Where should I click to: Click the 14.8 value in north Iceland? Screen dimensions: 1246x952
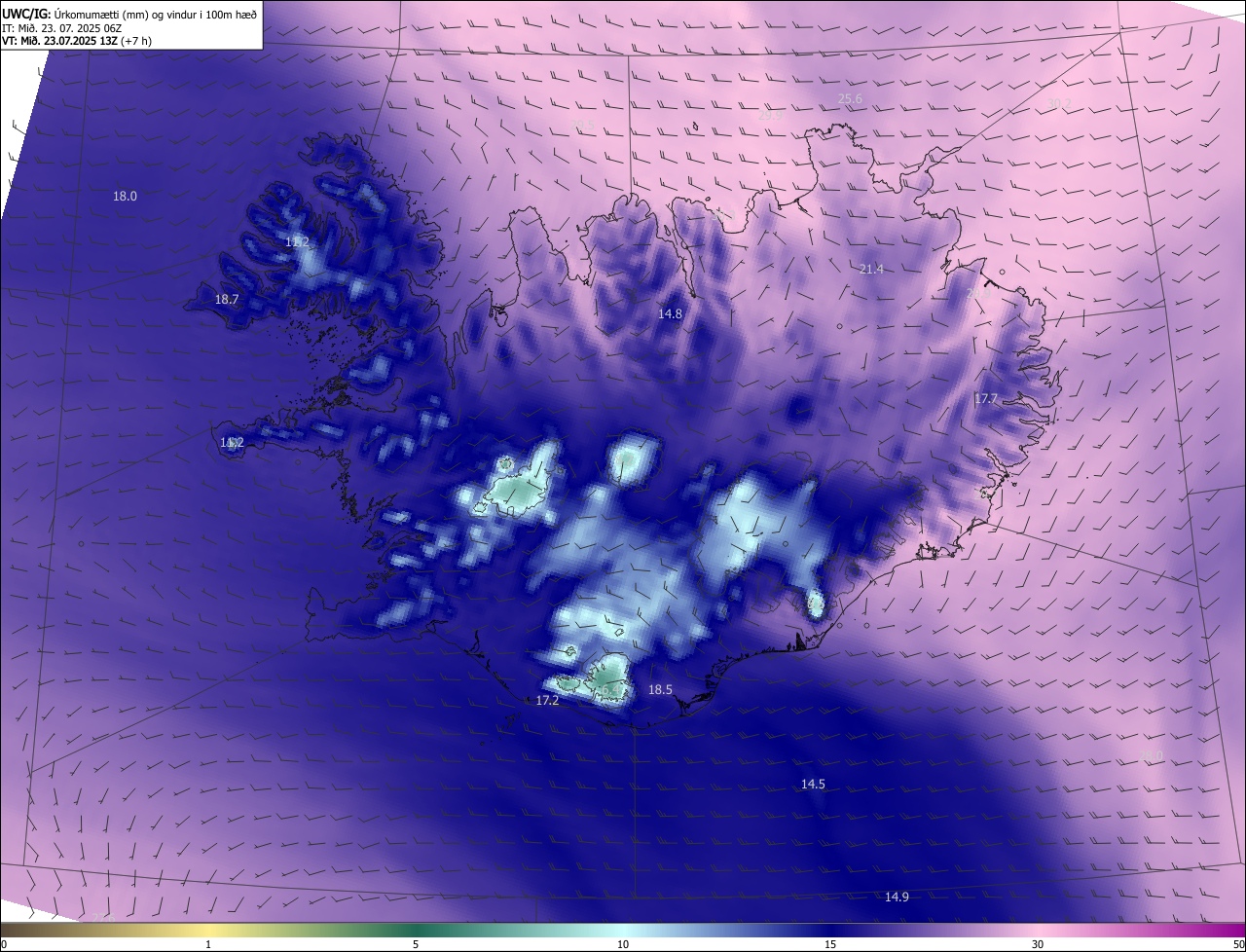coord(670,313)
